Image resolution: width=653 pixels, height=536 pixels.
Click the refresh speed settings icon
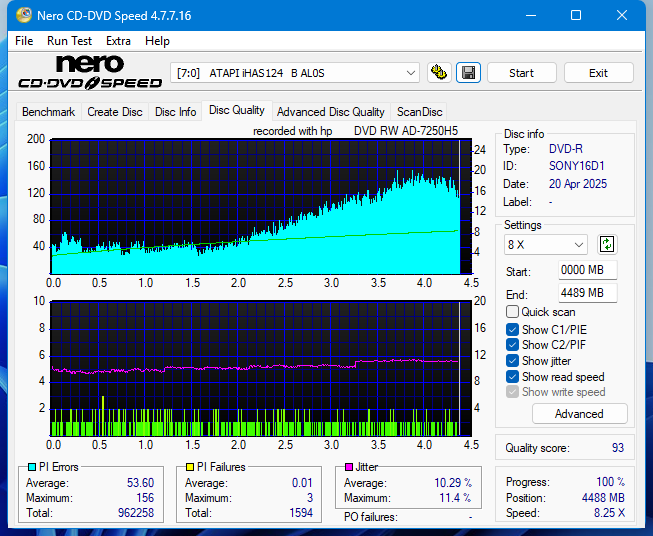[x=607, y=244]
